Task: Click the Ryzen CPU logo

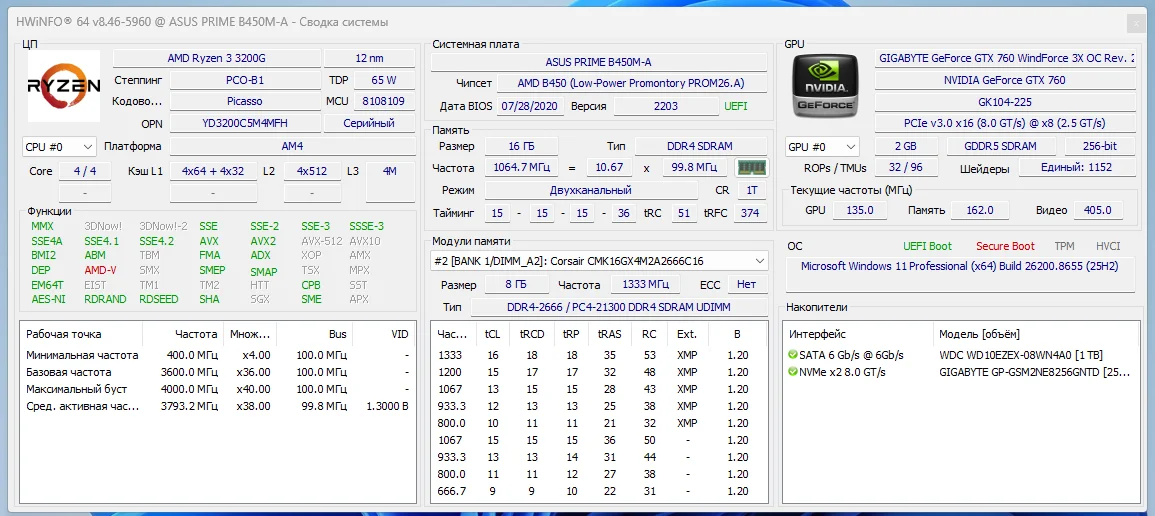Action: click(x=63, y=85)
